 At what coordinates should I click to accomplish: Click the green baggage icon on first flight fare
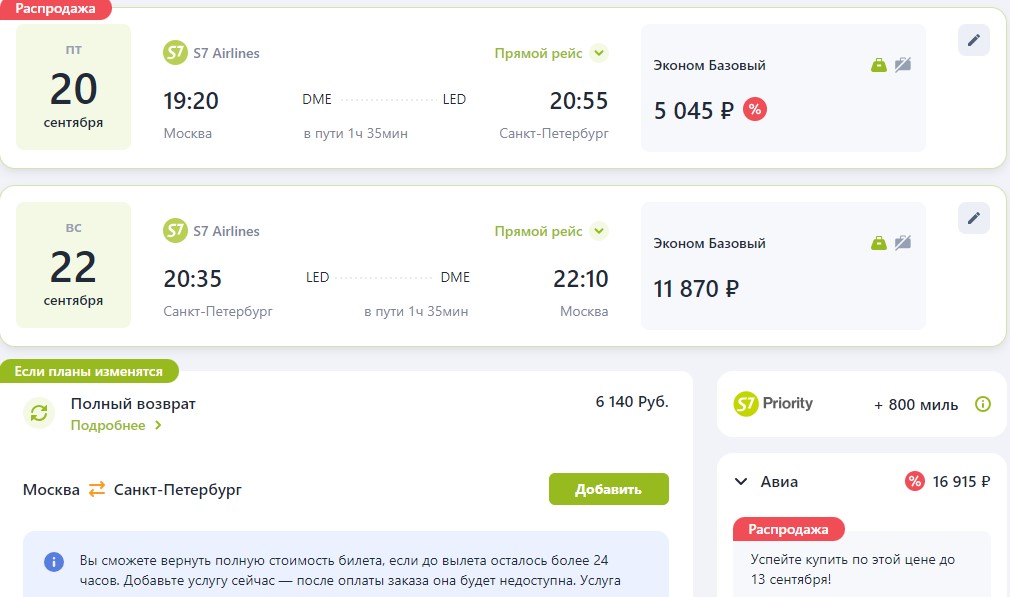(879, 65)
